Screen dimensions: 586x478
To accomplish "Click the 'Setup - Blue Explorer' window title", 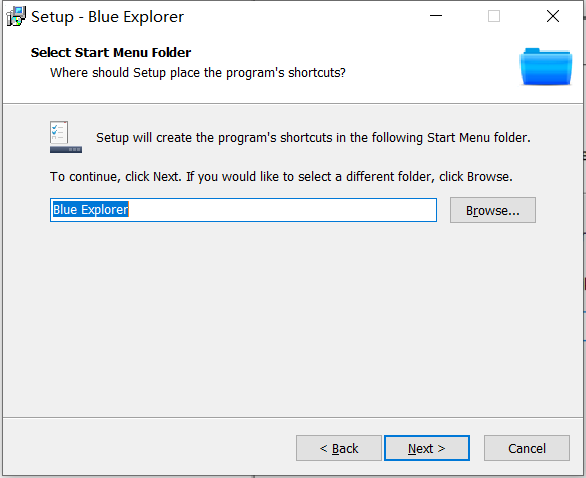I will tap(108, 17).
